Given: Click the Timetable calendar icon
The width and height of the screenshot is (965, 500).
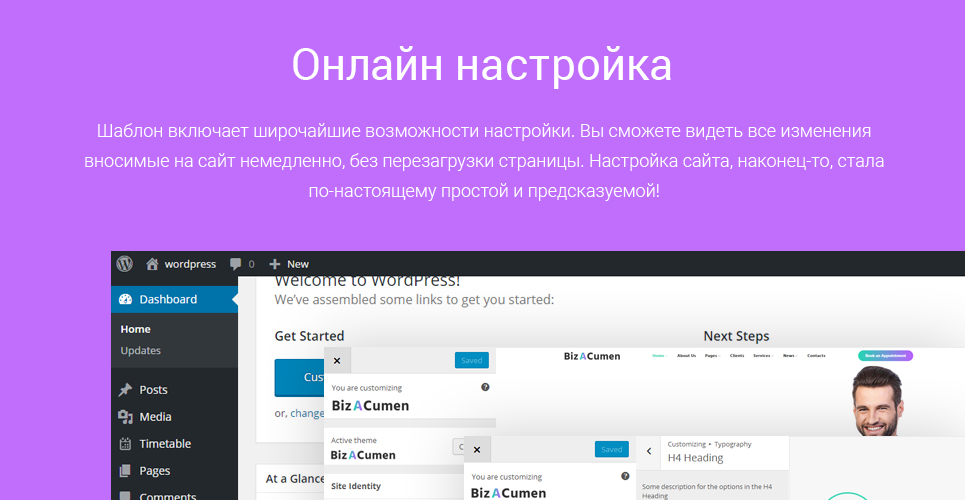Looking at the screenshot, I should (x=126, y=444).
